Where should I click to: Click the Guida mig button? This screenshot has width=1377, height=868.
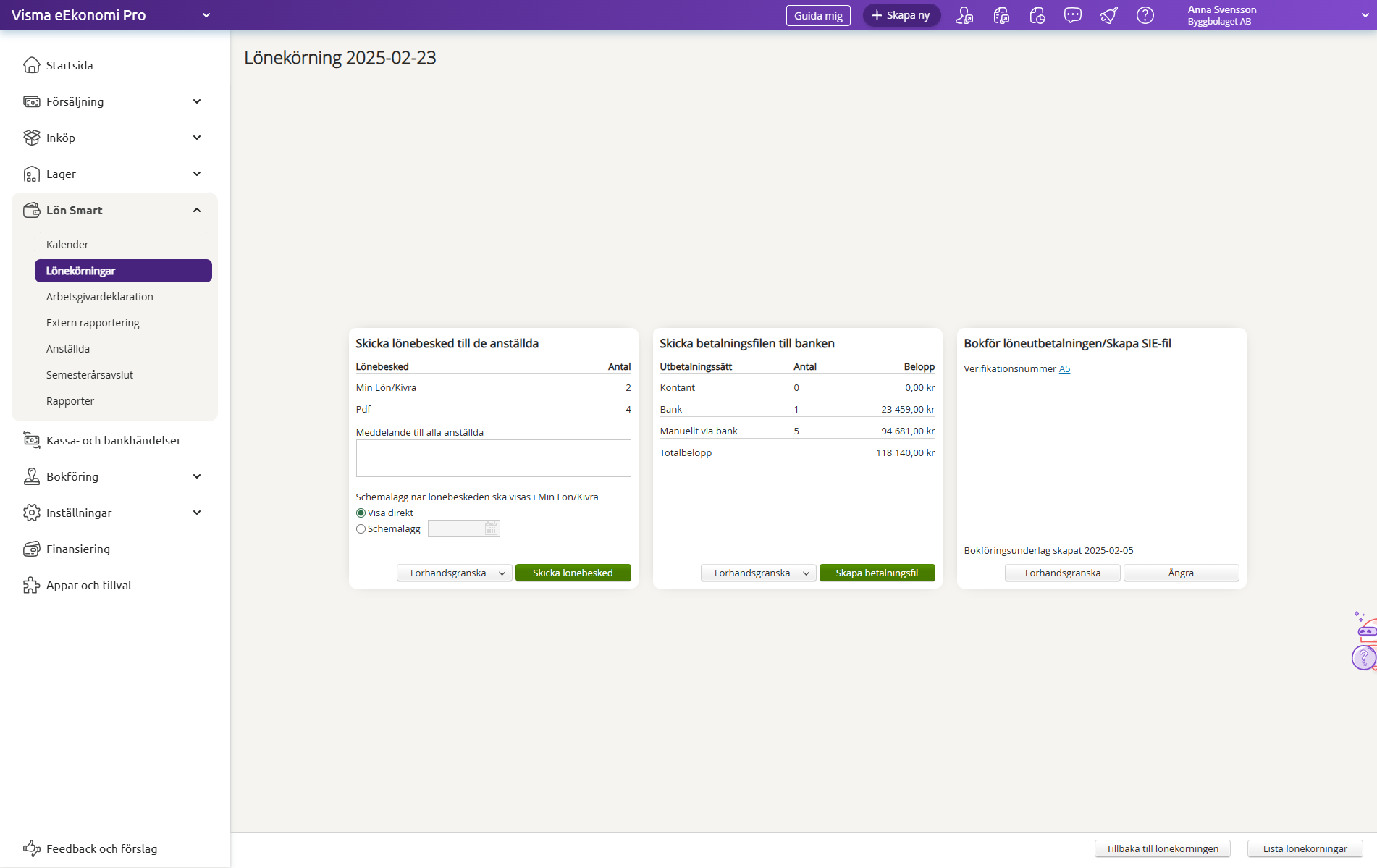[818, 15]
